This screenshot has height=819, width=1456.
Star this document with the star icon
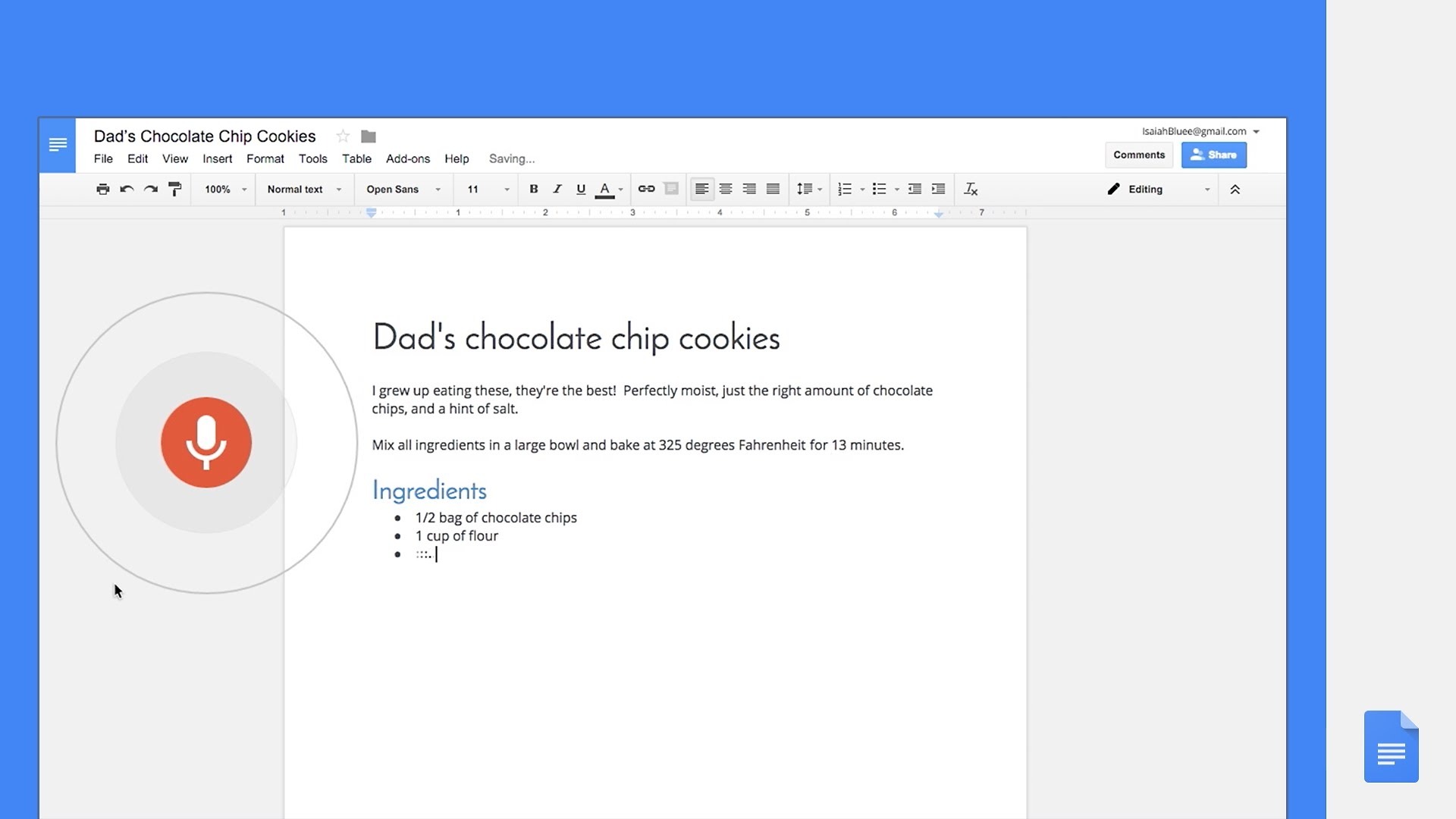point(343,136)
